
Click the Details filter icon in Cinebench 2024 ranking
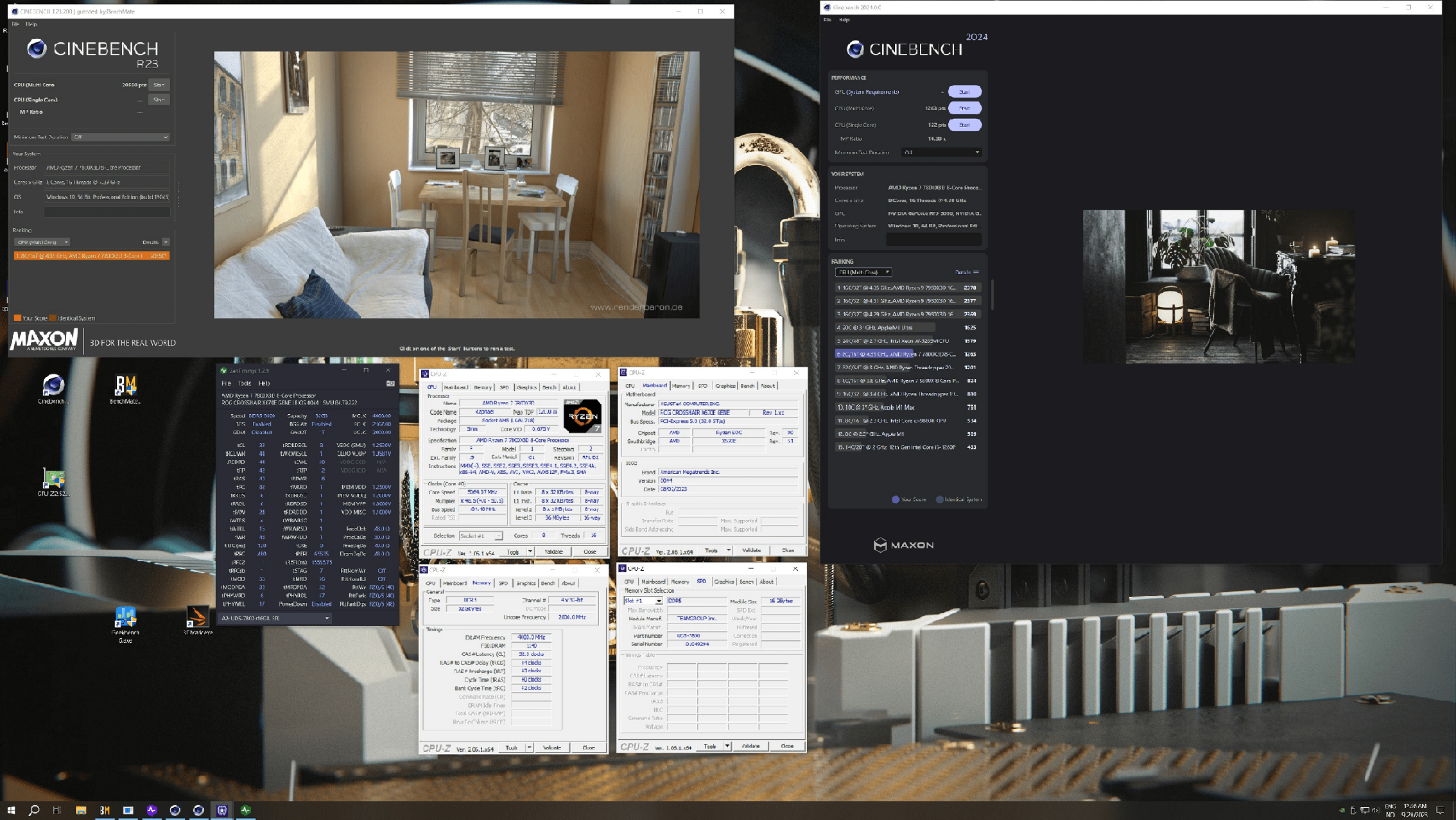976,272
